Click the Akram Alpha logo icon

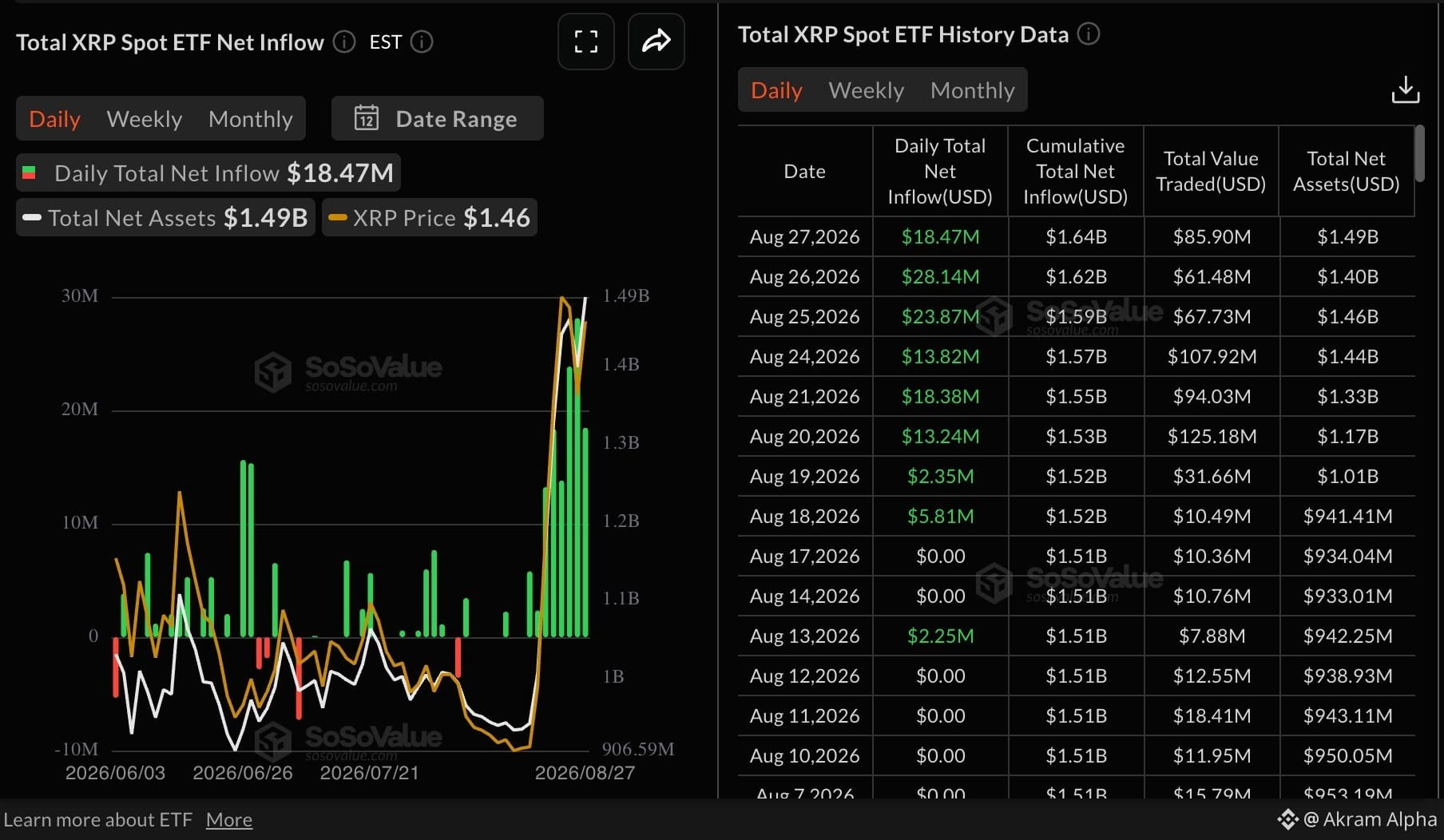pyautogui.click(x=1287, y=819)
